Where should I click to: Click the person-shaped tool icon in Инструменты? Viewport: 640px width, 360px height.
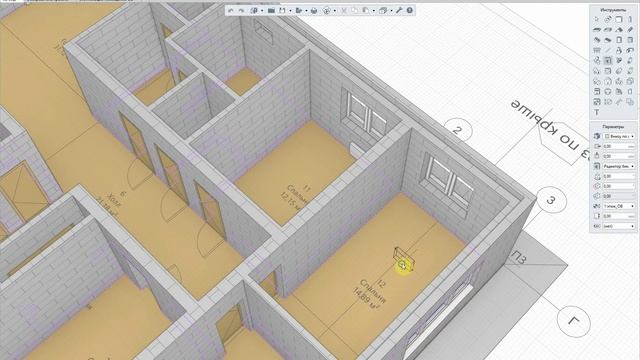coord(619,50)
